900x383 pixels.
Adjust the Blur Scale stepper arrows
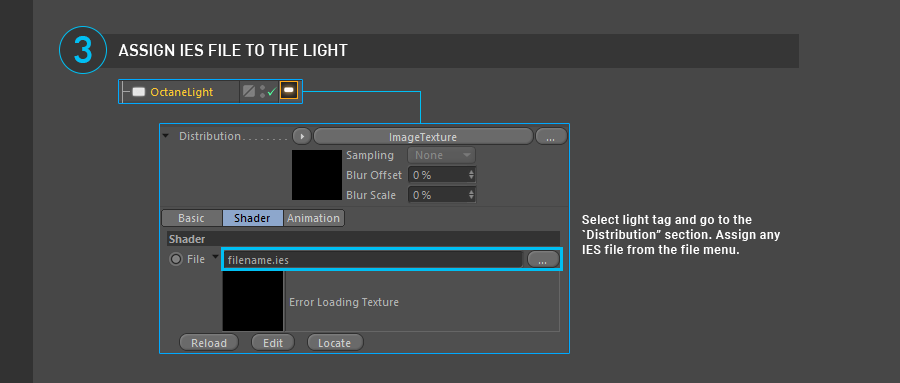point(471,195)
